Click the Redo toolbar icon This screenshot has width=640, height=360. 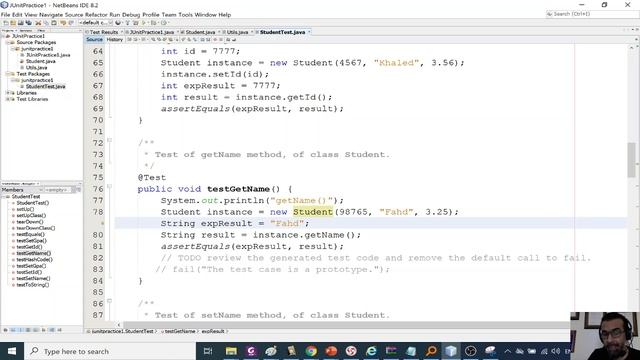(x=71, y=23)
